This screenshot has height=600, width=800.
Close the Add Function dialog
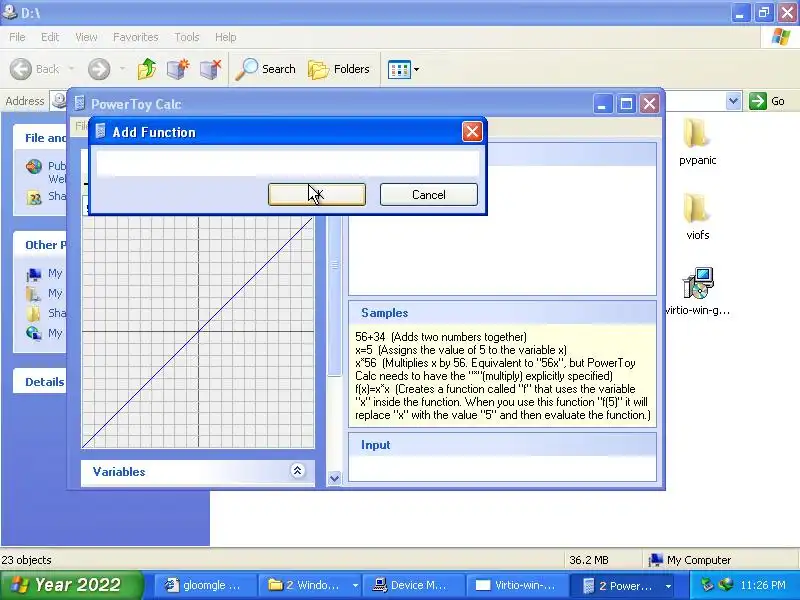pyautogui.click(x=472, y=132)
